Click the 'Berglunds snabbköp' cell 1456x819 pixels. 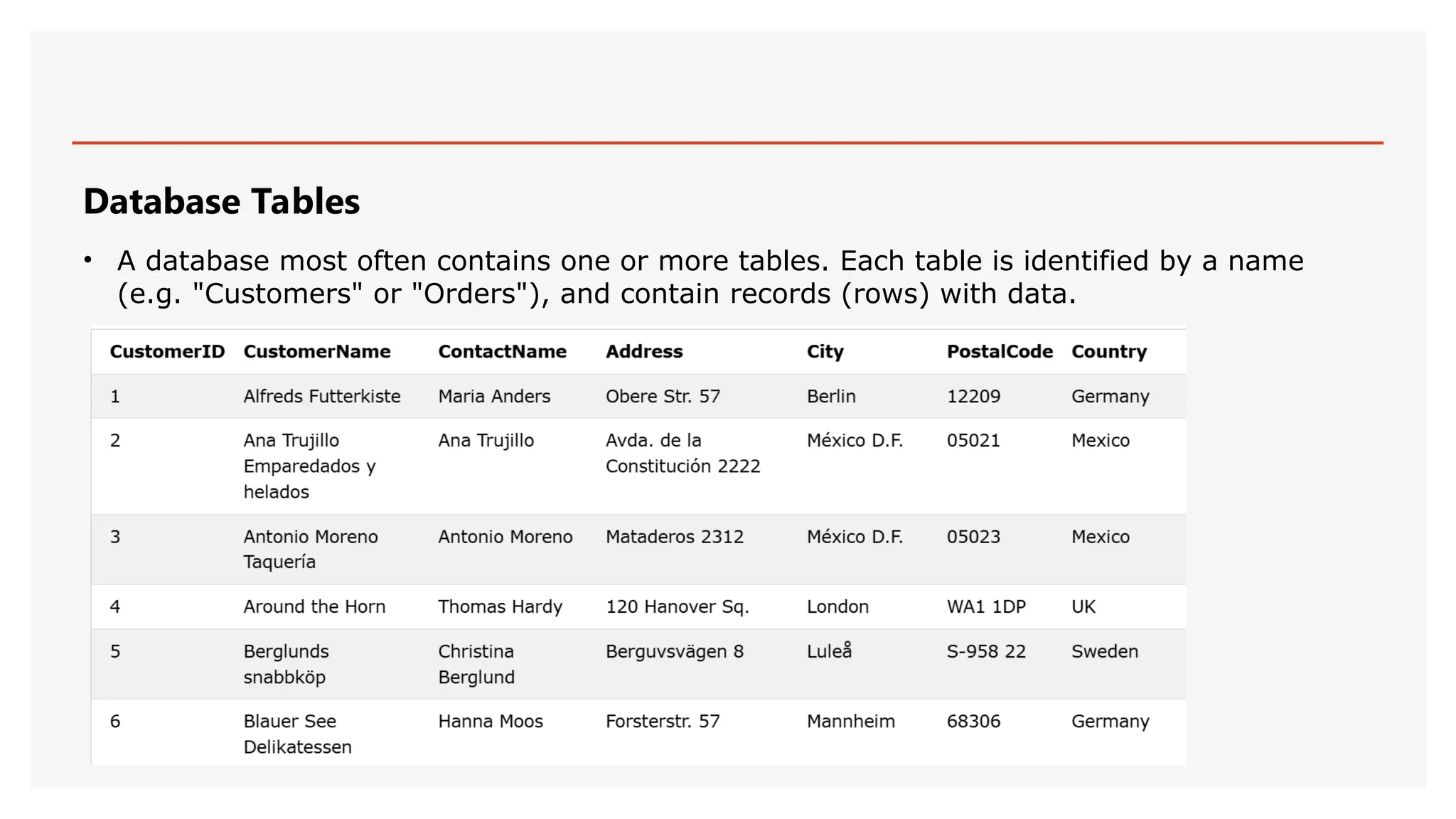pos(286,664)
